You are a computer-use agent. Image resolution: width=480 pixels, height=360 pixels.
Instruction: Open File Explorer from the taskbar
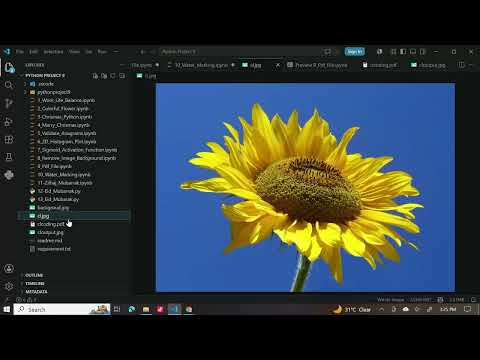coord(146,309)
